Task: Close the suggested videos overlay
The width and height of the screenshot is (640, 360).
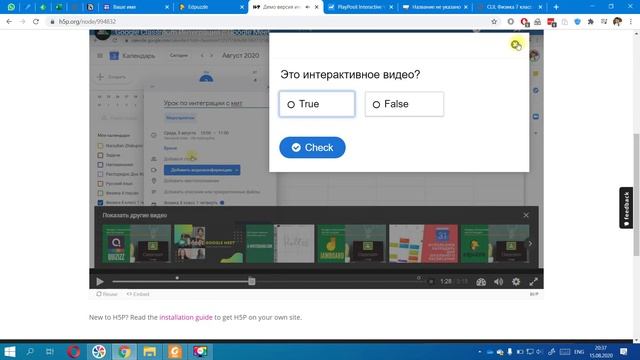Action: (526, 215)
